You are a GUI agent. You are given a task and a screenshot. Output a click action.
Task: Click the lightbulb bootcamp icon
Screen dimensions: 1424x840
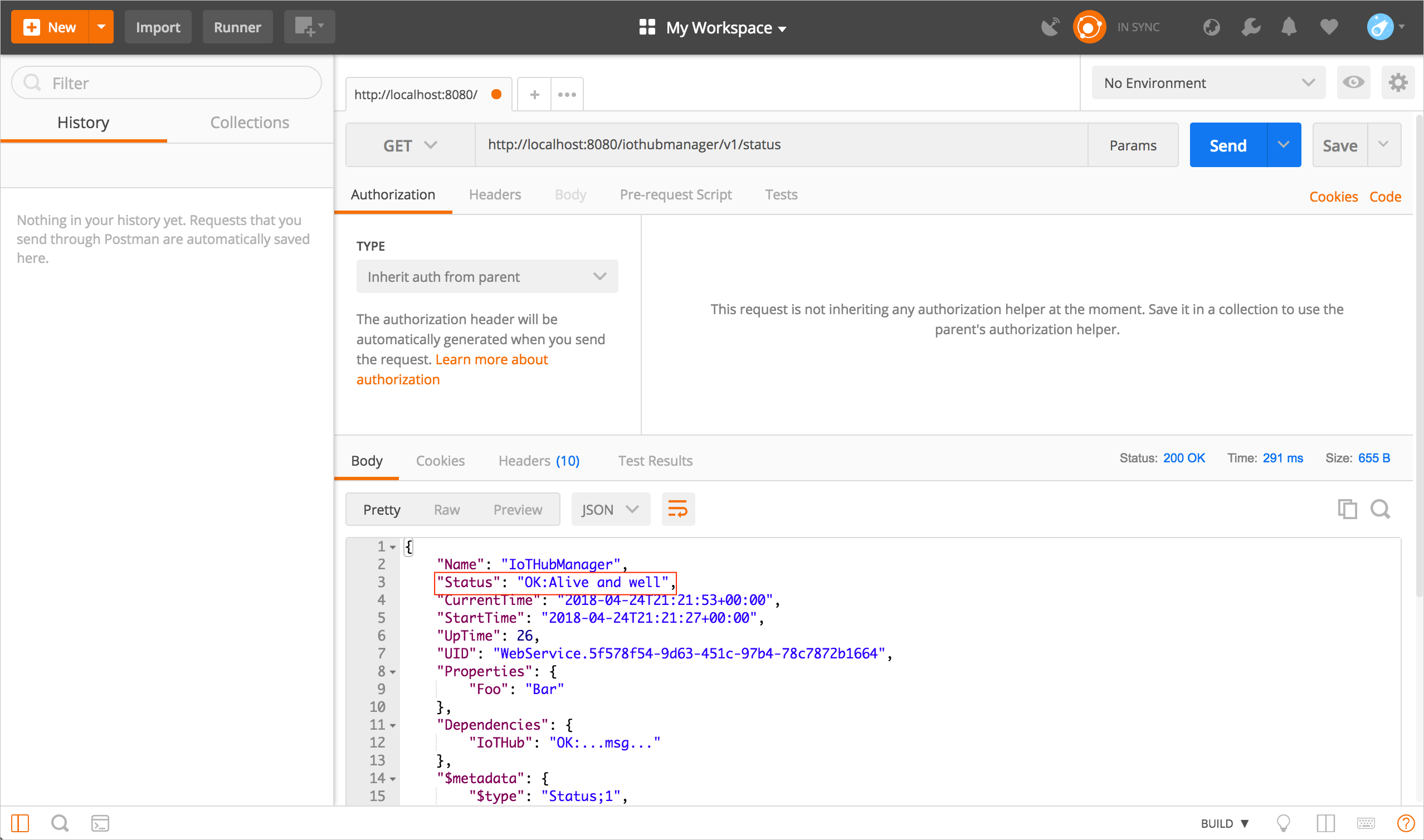pos(1283,823)
